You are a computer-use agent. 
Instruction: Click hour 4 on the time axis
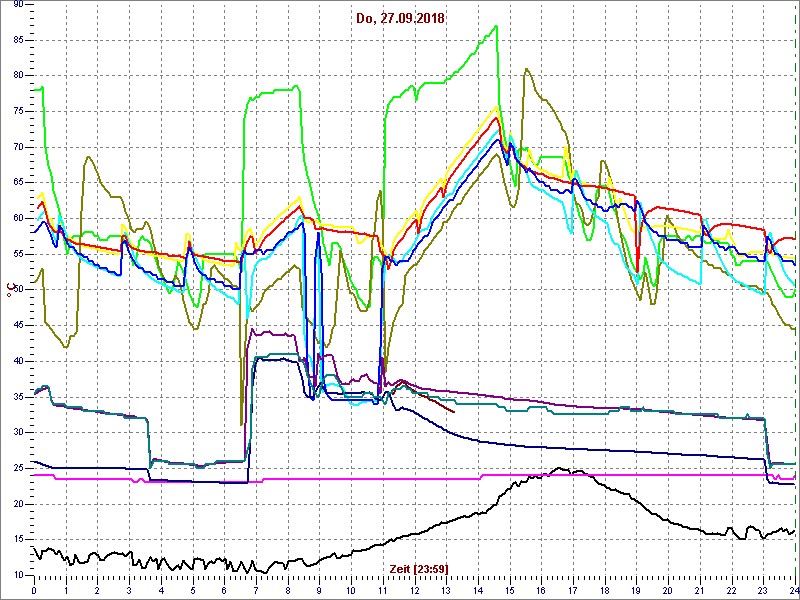[161, 590]
